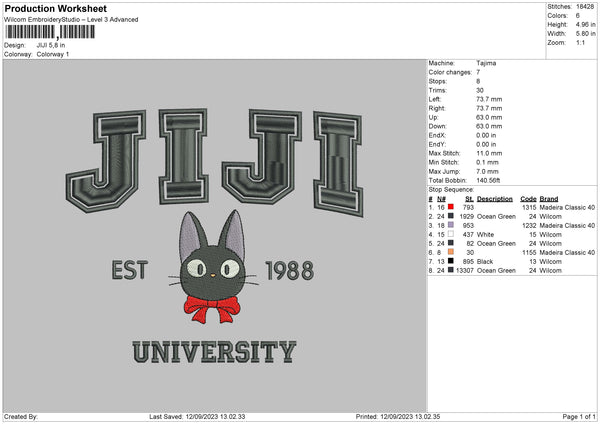
Task: Click the '1988' lettering right of the cat
Action: click(290, 271)
